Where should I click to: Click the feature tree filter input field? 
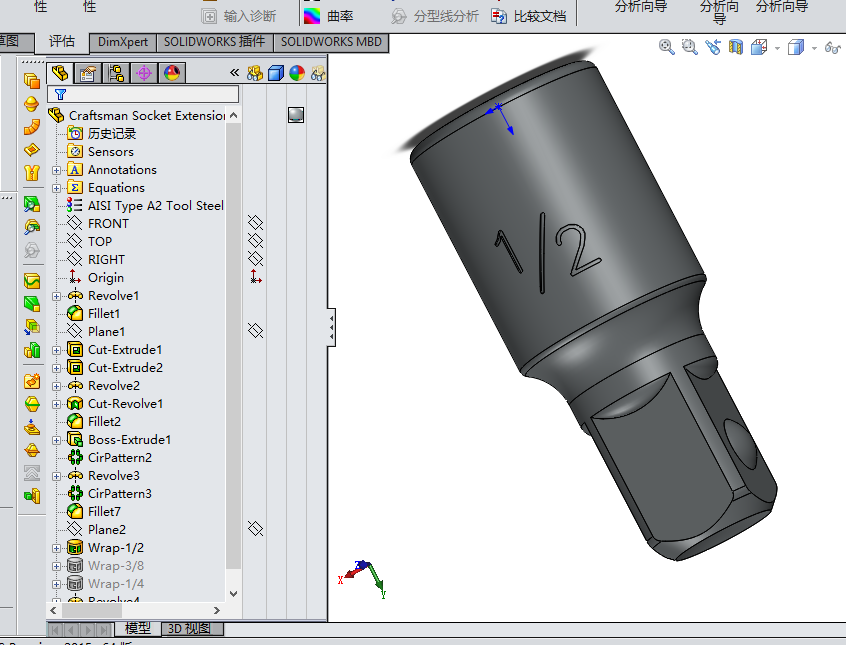coord(143,94)
